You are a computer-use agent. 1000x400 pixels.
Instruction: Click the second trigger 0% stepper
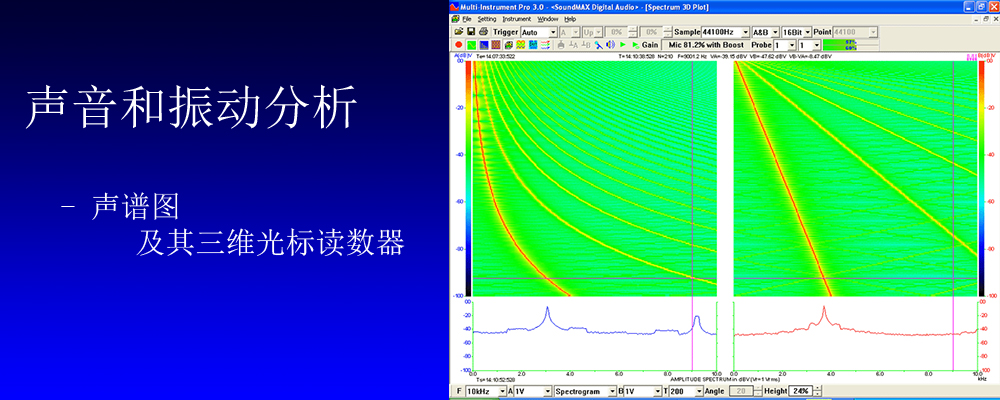[668, 32]
